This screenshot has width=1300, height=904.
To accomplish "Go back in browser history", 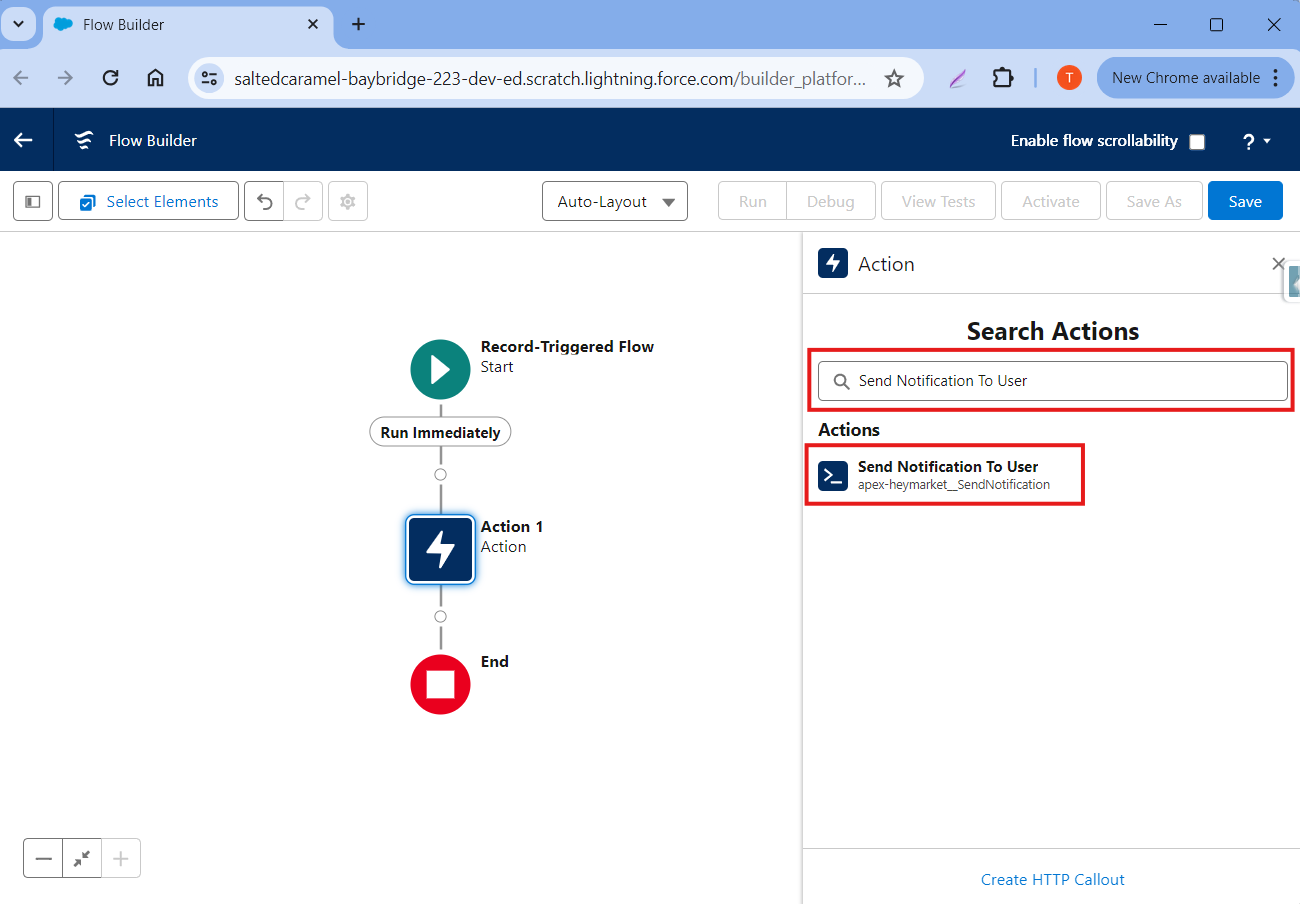I will (21, 78).
